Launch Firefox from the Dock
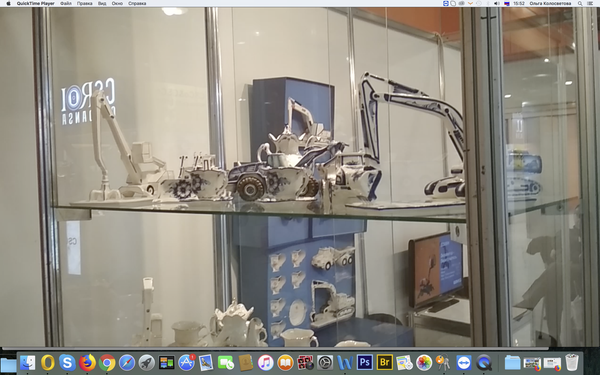The height and width of the screenshot is (375, 600). click(87, 362)
